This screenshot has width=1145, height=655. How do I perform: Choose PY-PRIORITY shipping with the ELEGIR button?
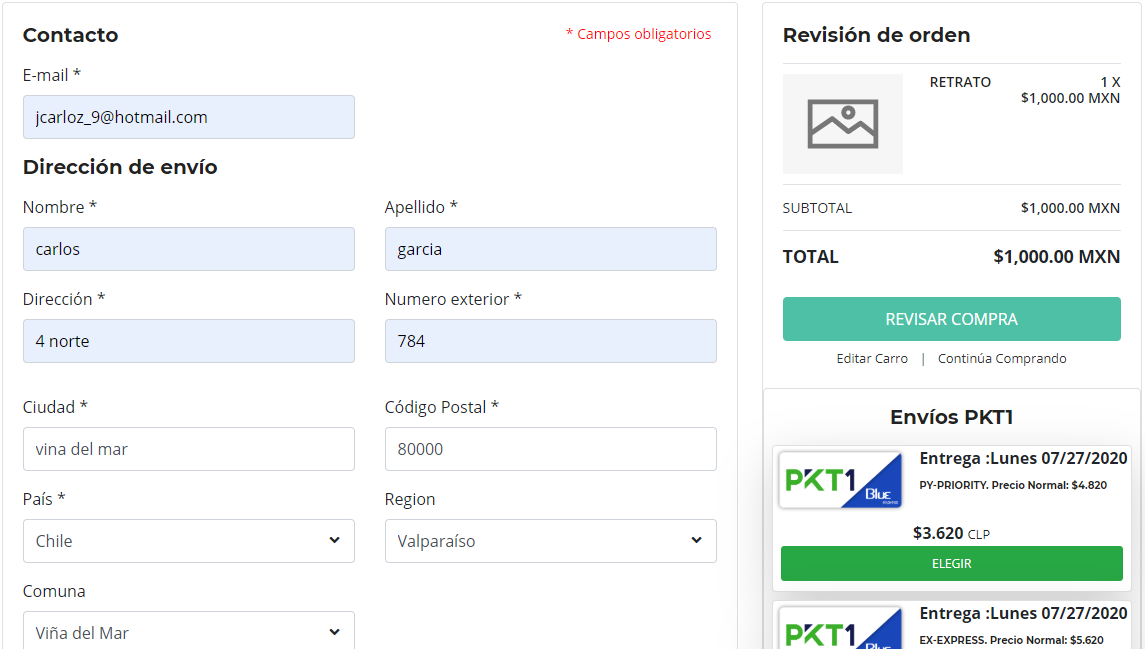[951, 564]
